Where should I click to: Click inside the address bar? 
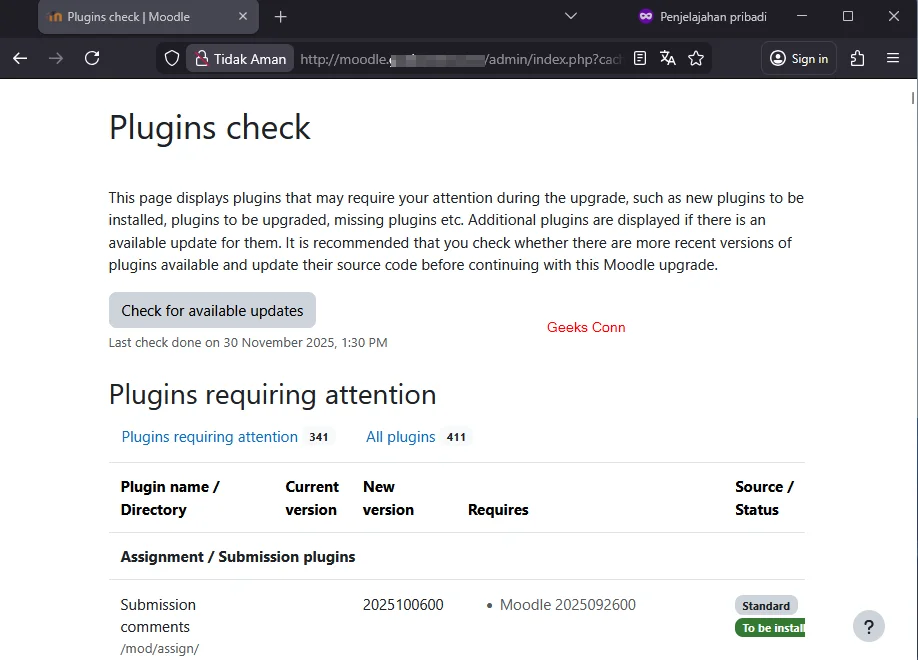pos(450,58)
